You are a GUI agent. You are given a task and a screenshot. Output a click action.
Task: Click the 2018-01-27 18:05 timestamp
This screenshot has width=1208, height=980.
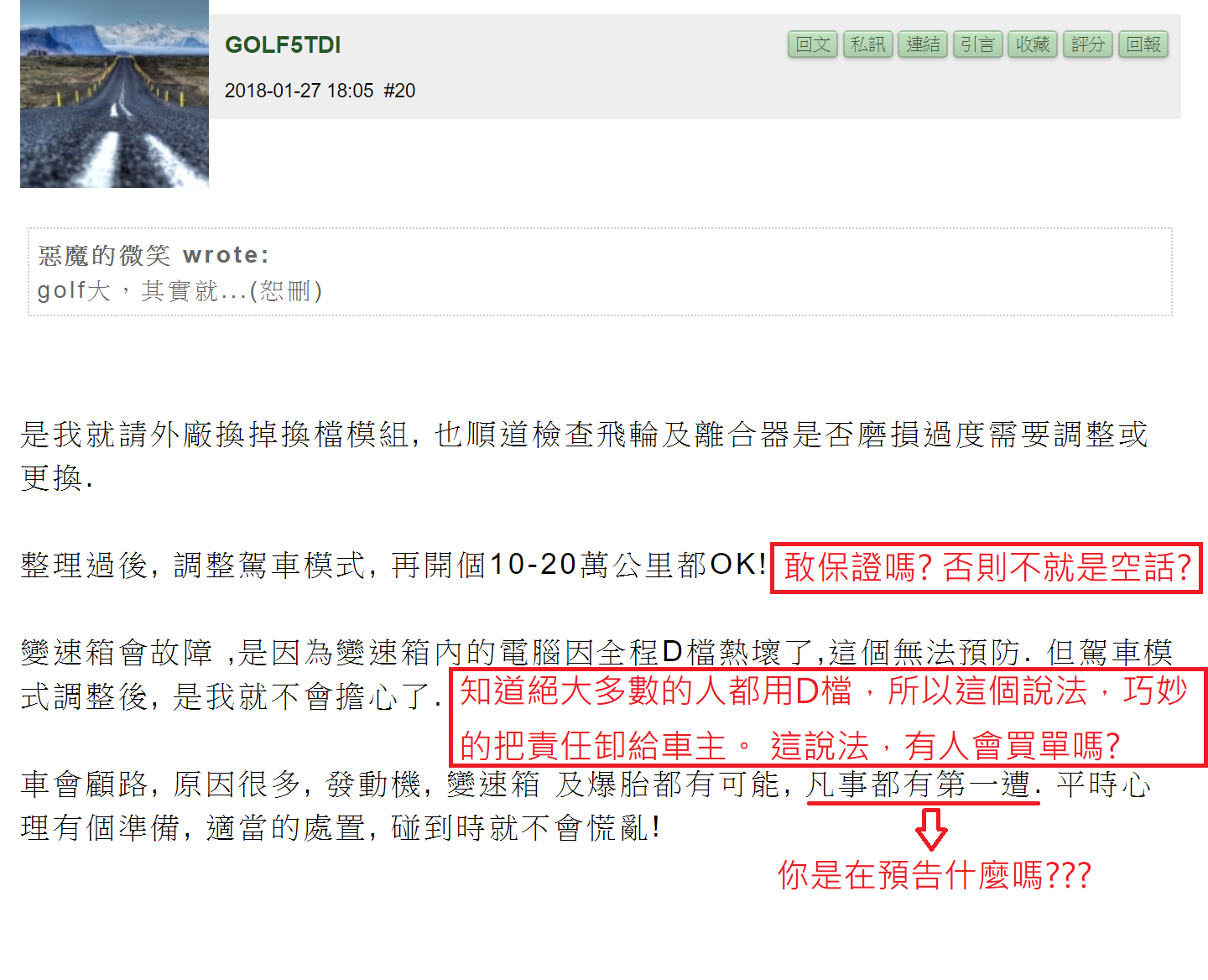[299, 91]
